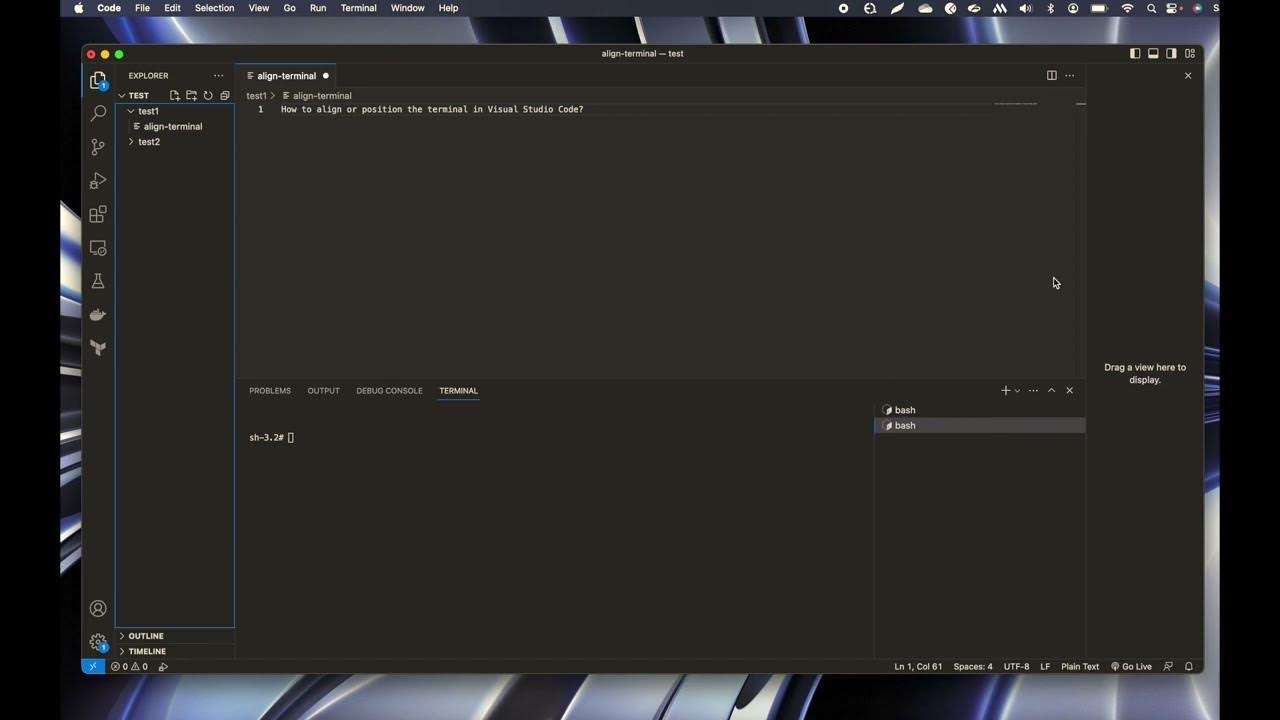Viewport: 1280px width, 720px height.
Task: Create a new terminal with plus icon
Action: click(1005, 391)
